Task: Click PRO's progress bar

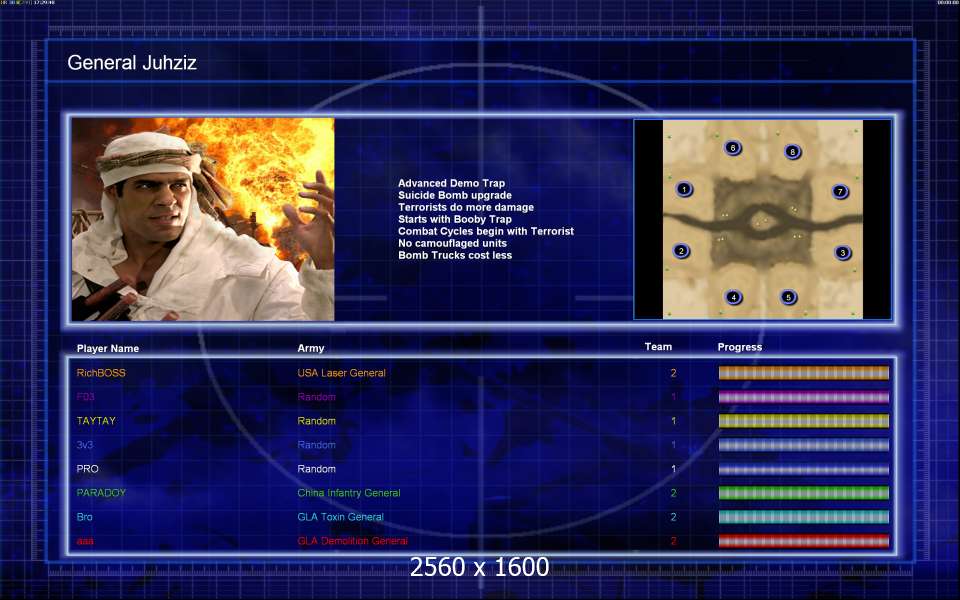Action: tap(803, 469)
